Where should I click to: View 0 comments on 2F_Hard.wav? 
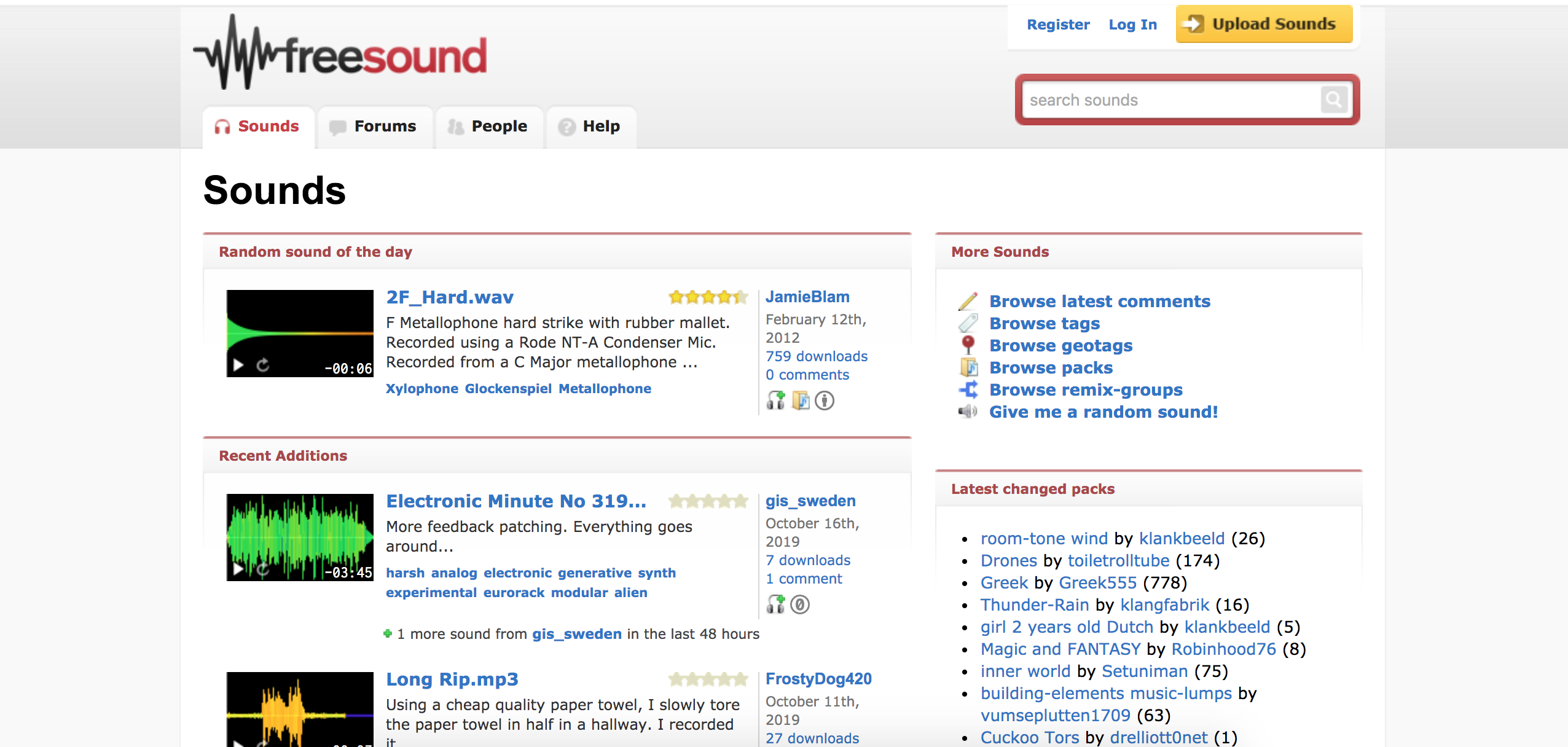tap(807, 375)
